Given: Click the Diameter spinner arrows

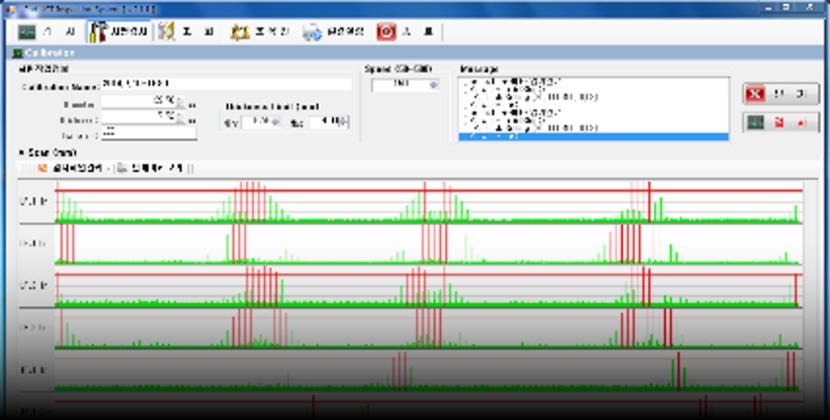Looking at the screenshot, I should pyautogui.click(x=181, y=102).
